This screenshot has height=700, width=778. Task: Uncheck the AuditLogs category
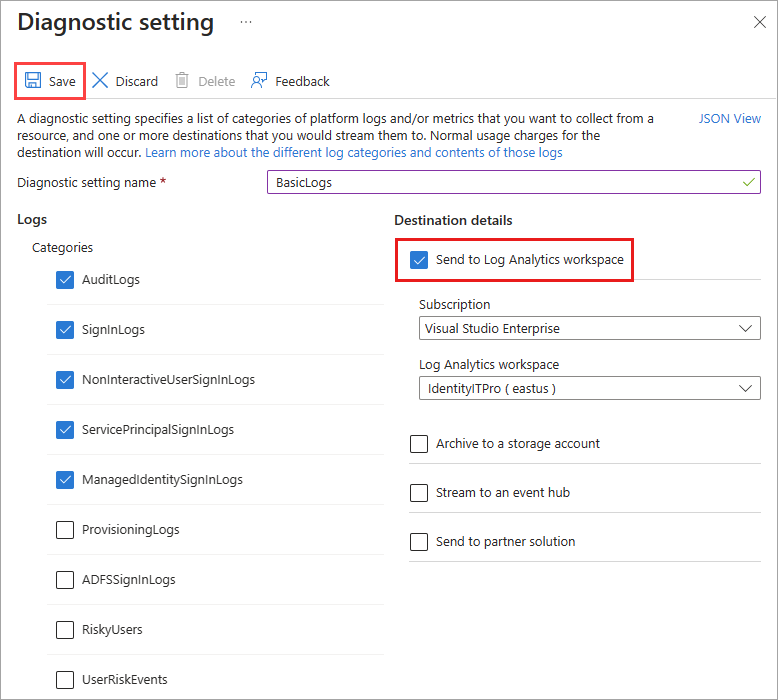point(66,280)
